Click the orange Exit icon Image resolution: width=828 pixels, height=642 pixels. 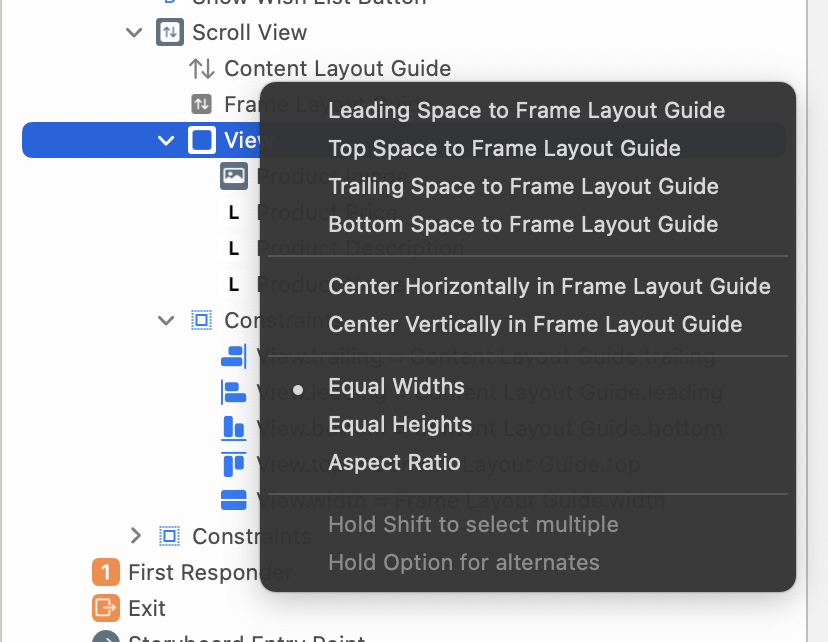coord(106,608)
